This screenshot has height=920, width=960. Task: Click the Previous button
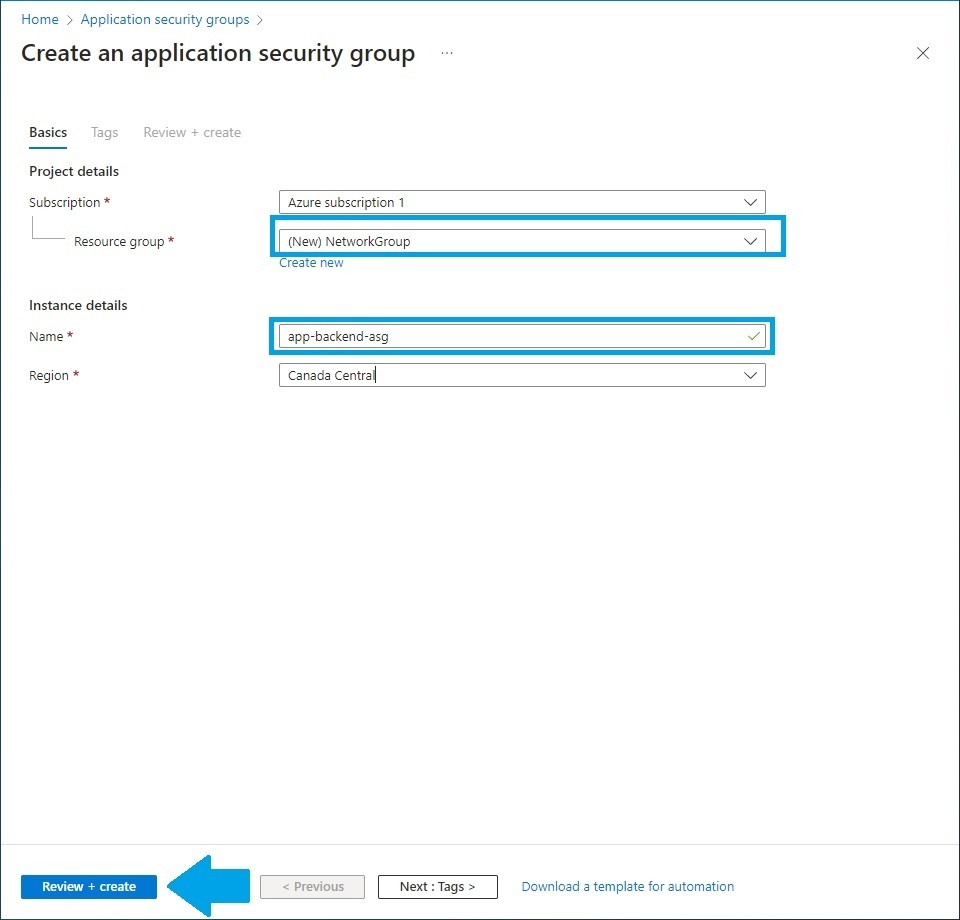pos(312,886)
